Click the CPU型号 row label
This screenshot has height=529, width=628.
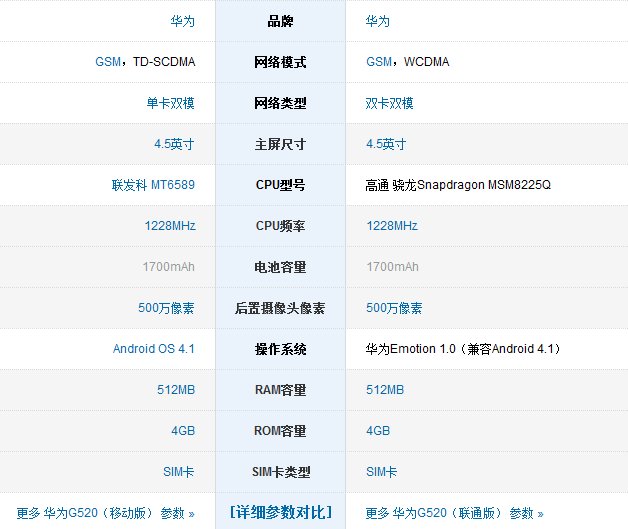(280, 185)
